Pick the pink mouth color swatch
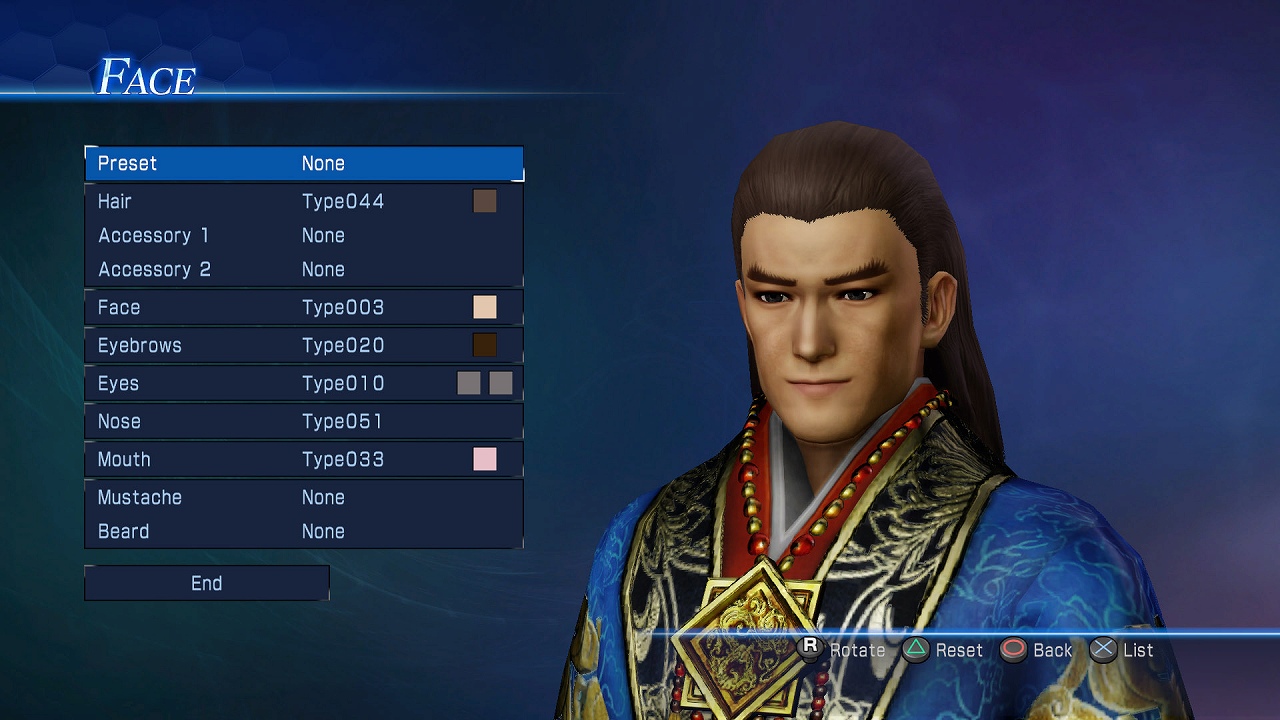The image size is (1280, 720). tap(485, 459)
